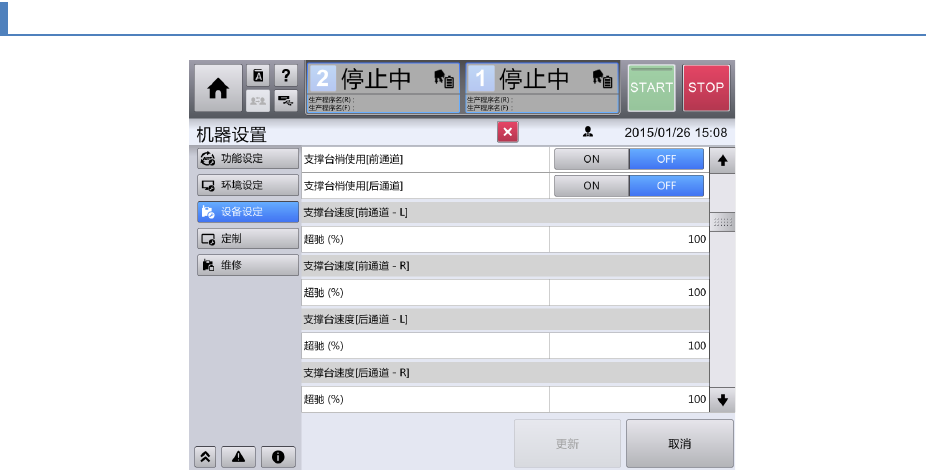Screen dimensions: 926x471
Task: Select lane 2 停止中 status panel
Action: [383, 88]
